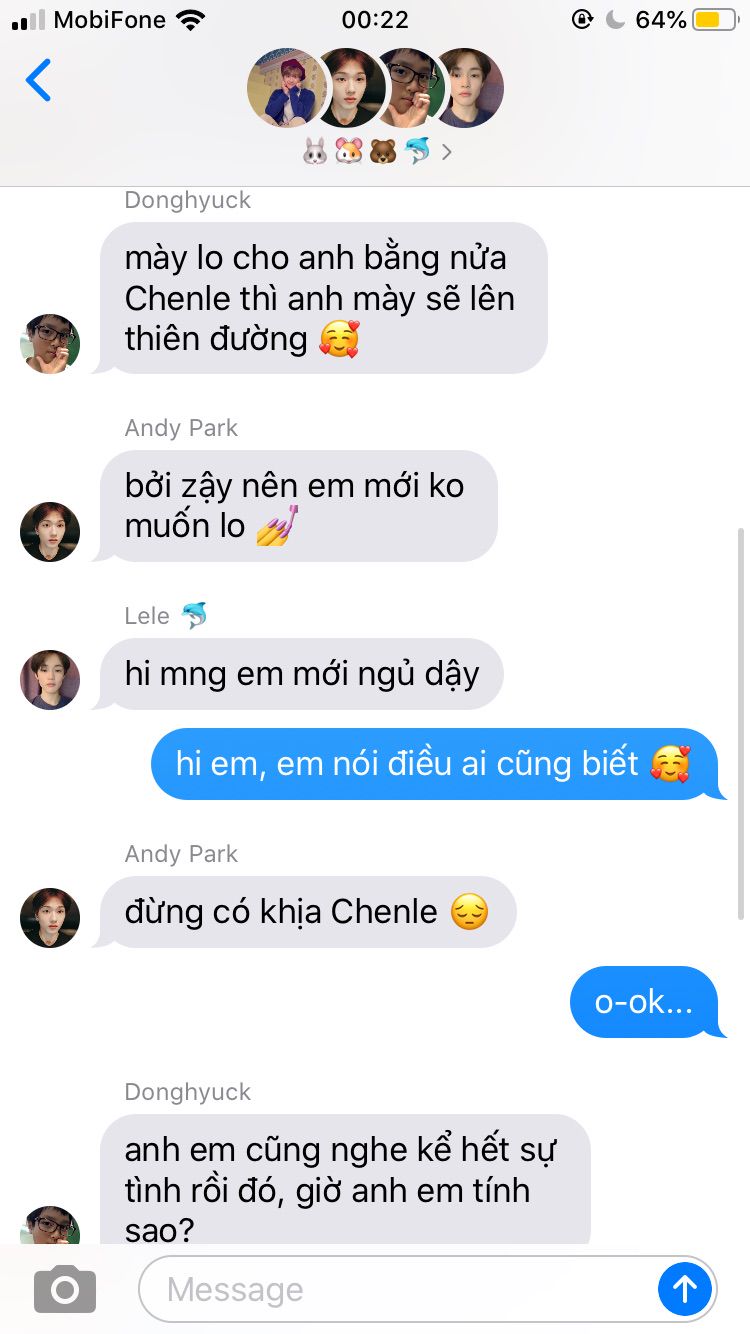Screen dimensions: 750x1334
Task: Tap the blue send arrow button
Action: (685, 1289)
